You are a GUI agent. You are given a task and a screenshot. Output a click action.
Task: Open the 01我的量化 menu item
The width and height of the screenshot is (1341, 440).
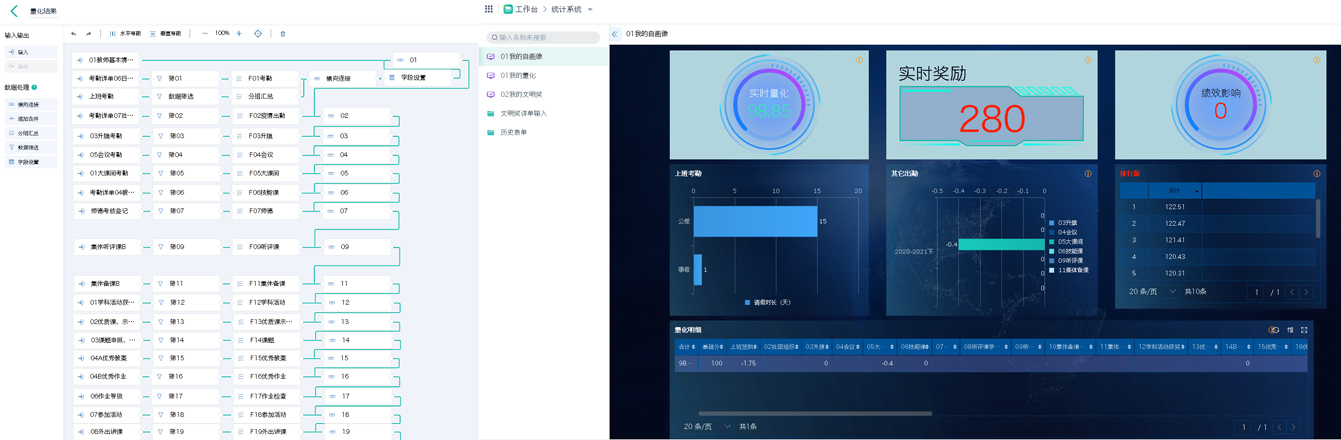coord(544,75)
